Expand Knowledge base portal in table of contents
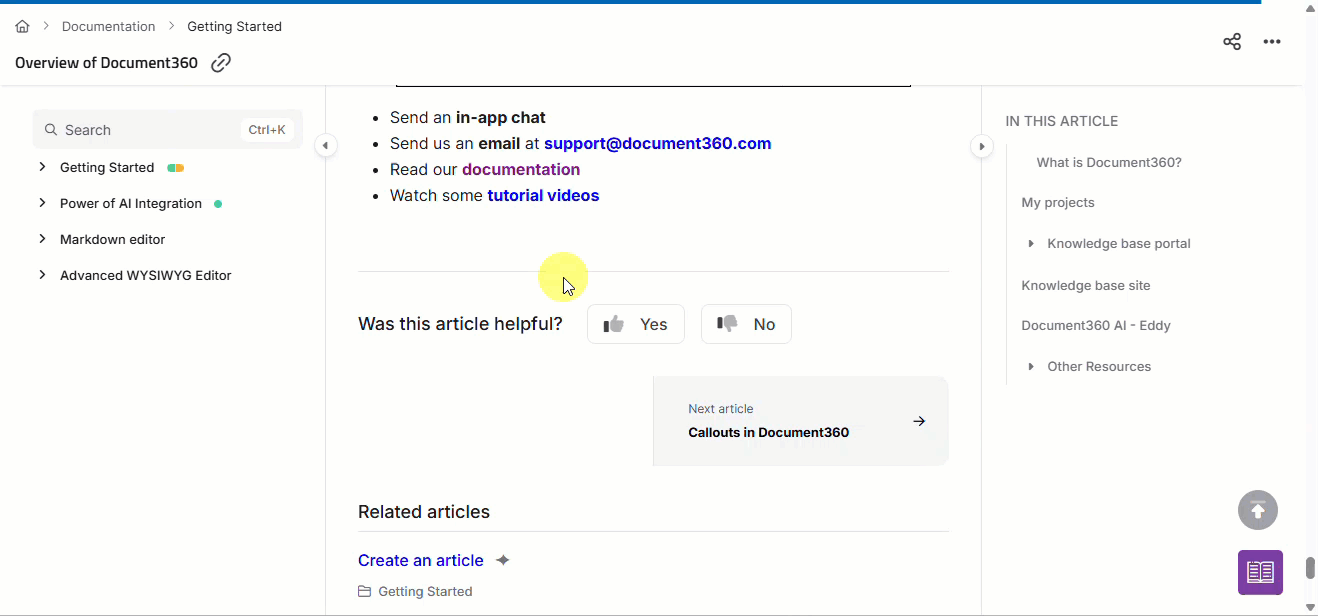 pyautogui.click(x=1031, y=244)
